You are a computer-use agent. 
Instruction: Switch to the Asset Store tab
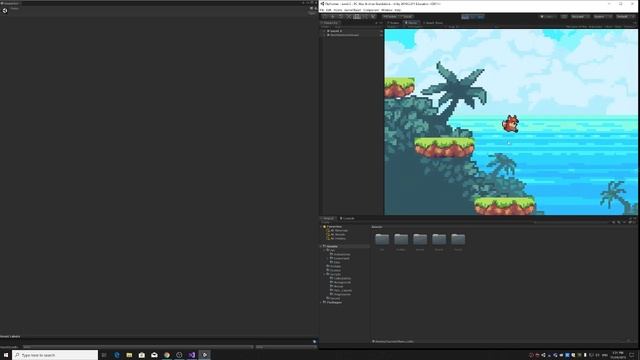(x=433, y=23)
